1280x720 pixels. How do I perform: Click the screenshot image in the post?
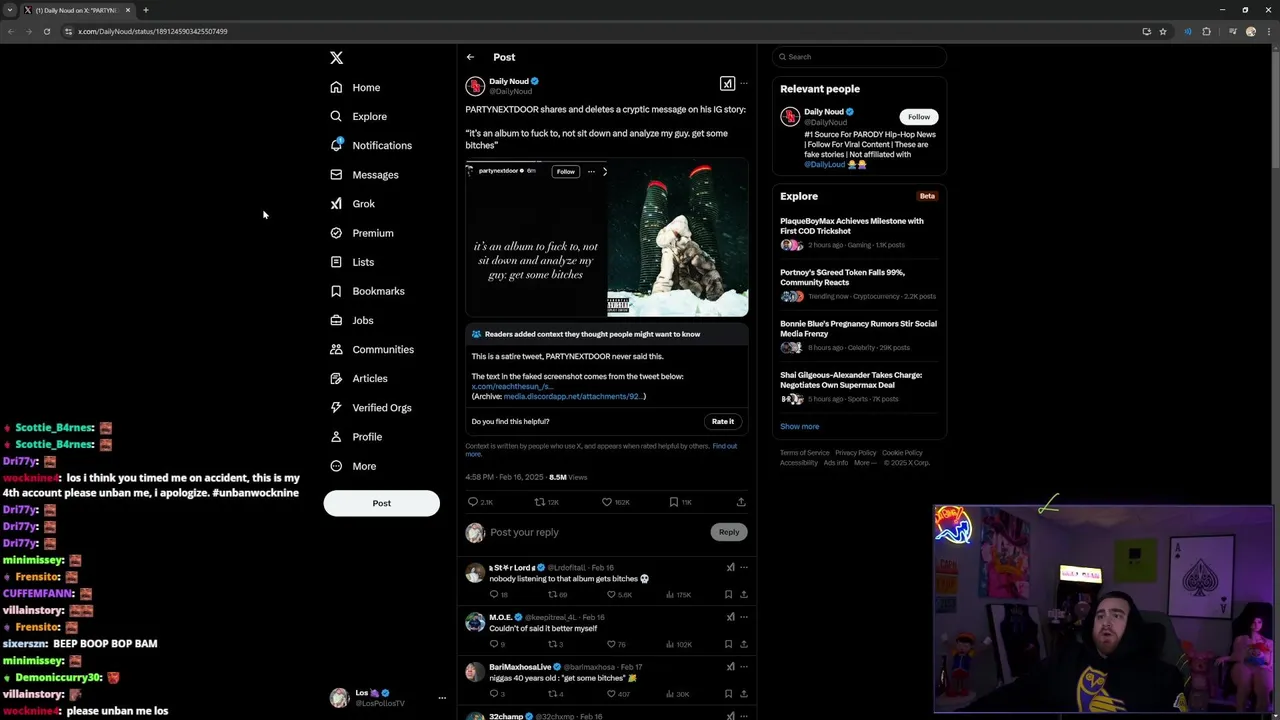pos(536,238)
